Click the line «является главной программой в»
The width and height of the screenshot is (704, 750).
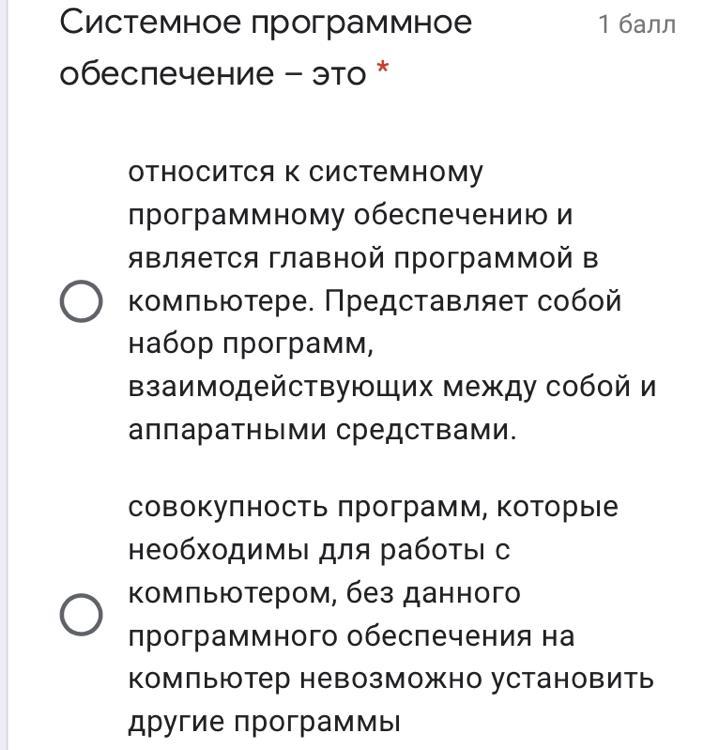pyautogui.click(x=363, y=257)
